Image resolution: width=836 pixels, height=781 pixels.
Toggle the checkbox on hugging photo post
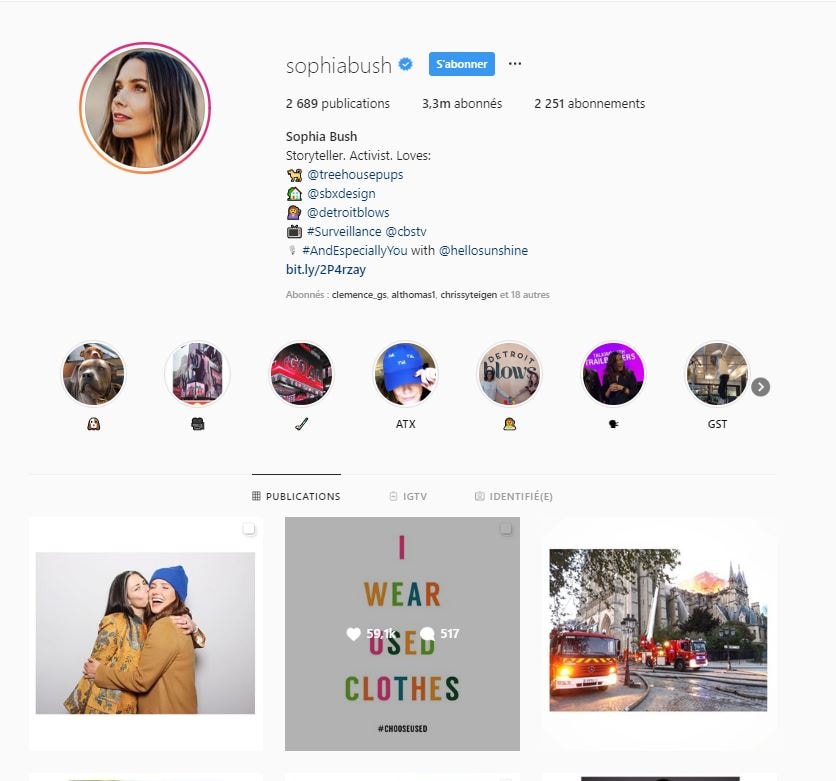[248, 528]
